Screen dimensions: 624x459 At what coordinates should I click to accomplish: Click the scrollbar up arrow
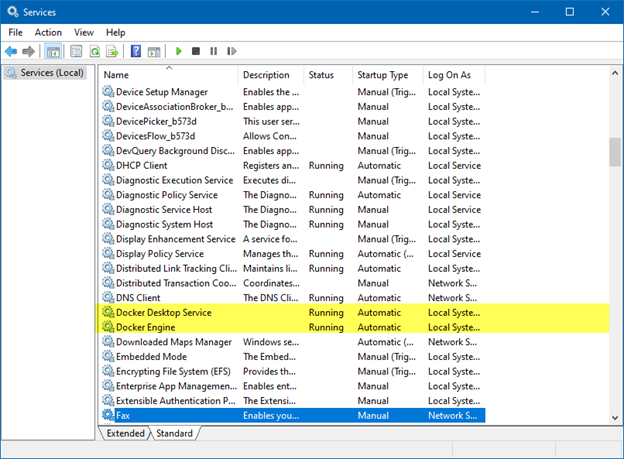coord(615,73)
